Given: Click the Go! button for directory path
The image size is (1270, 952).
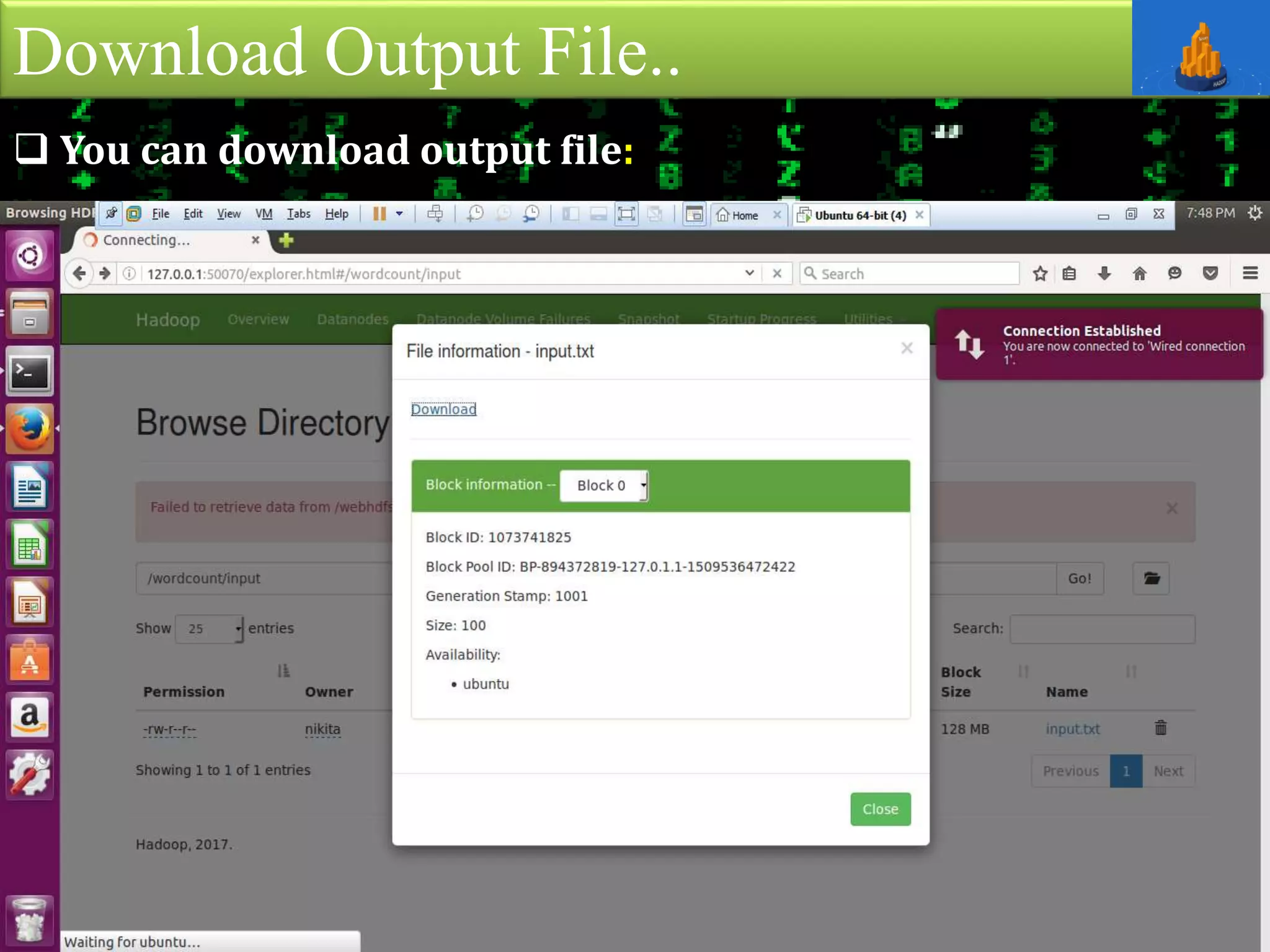Looking at the screenshot, I should [1079, 578].
